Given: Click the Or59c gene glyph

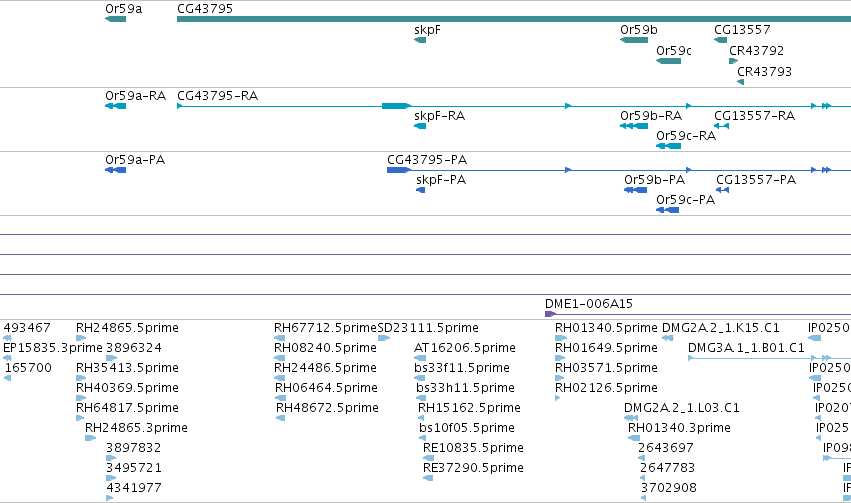Looking at the screenshot, I should 669,61.
